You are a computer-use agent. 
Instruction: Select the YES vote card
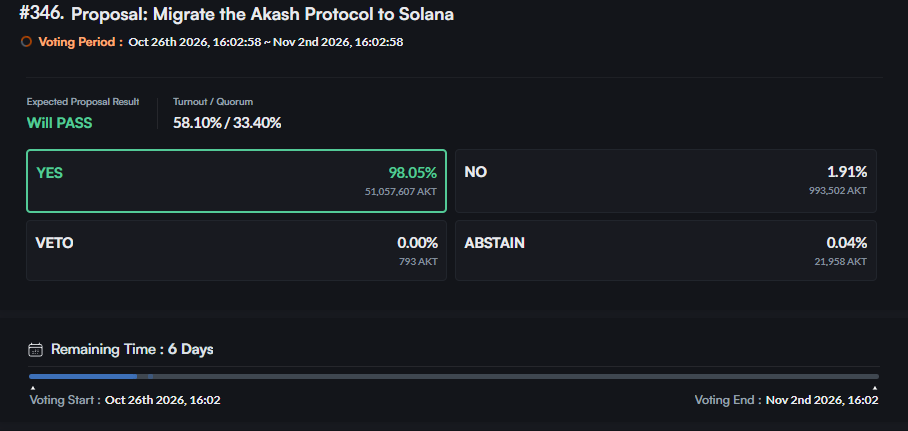(x=236, y=181)
